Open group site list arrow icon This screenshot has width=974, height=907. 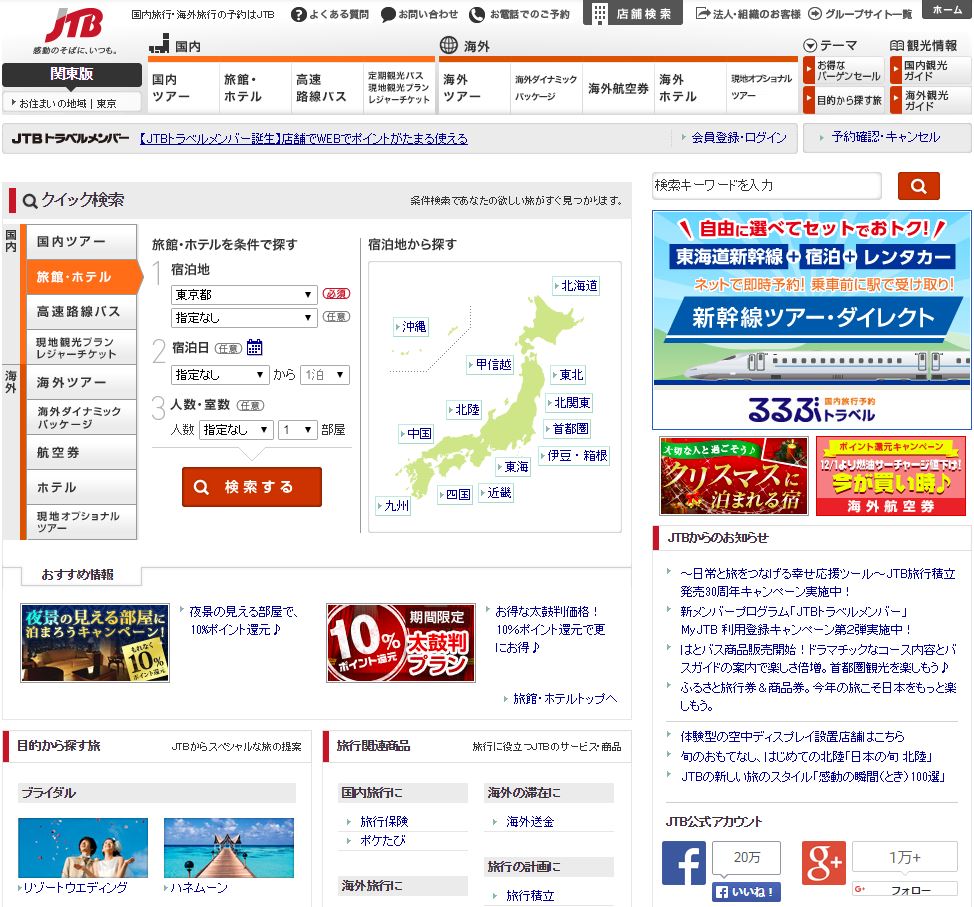(x=814, y=14)
